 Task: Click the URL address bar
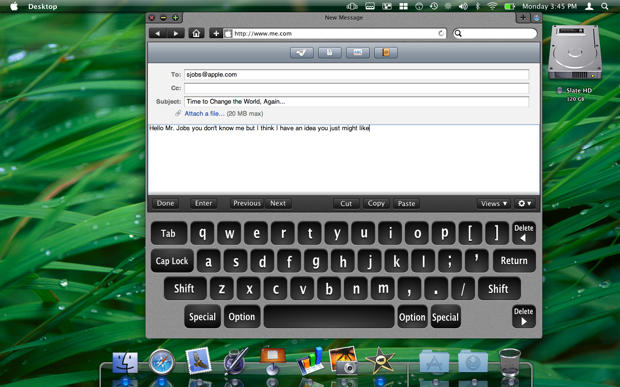335,34
